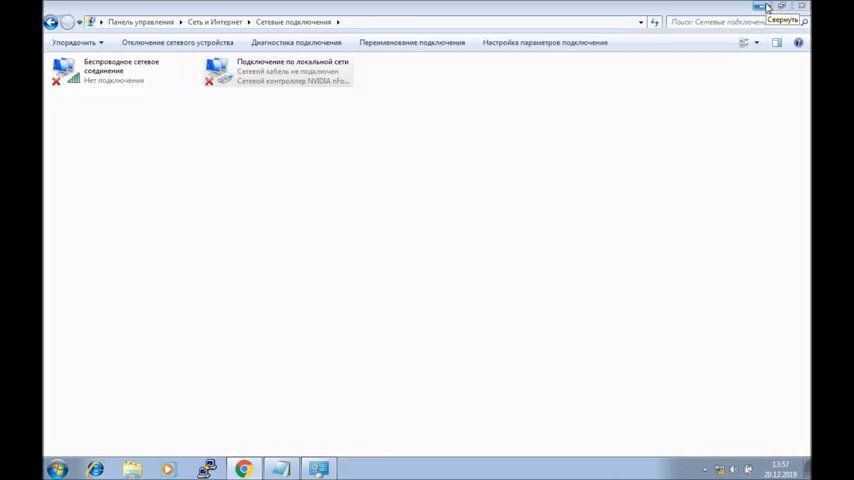This screenshot has height=480, width=854.
Task: Switch to Control Panel taskbar window
Action: click(319, 469)
